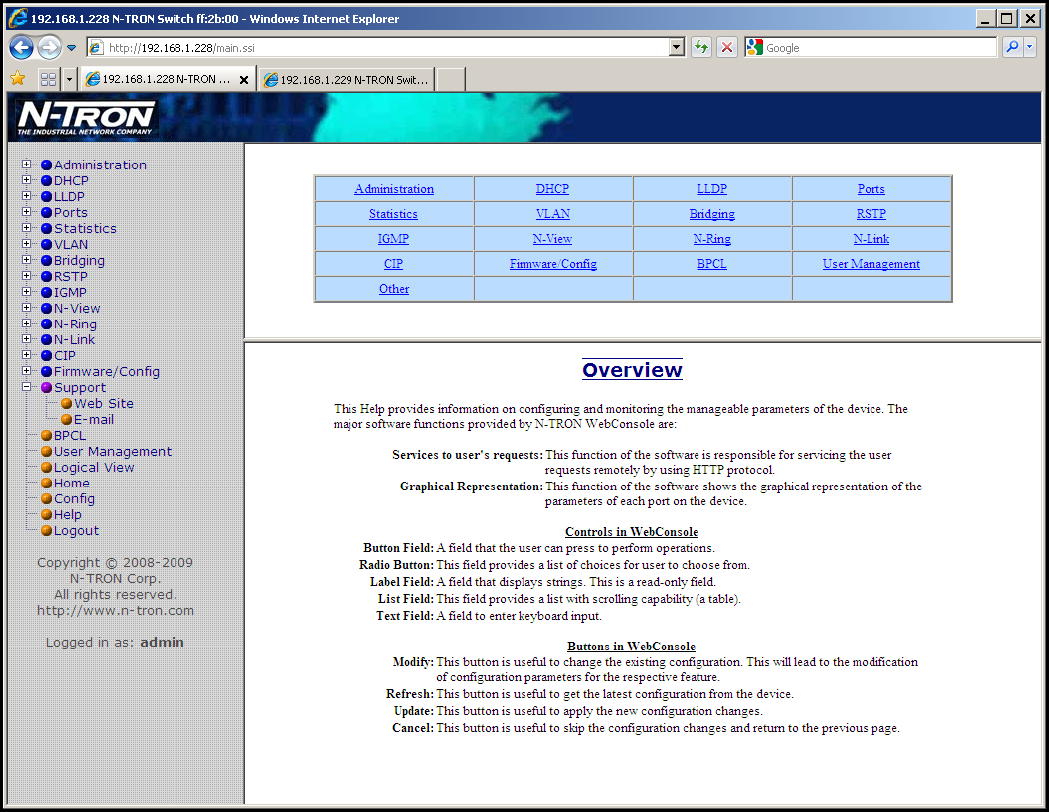Image resolution: width=1049 pixels, height=812 pixels.
Task: Open the Administration link in the table
Action: point(394,189)
